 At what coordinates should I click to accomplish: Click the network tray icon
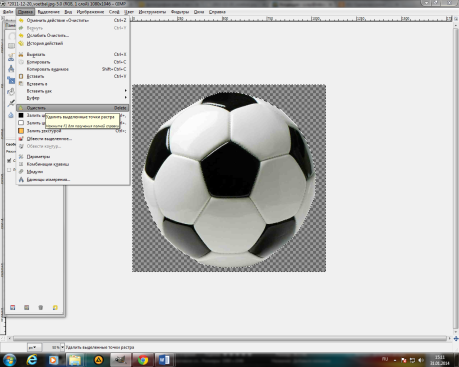click(x=412, y=360)
